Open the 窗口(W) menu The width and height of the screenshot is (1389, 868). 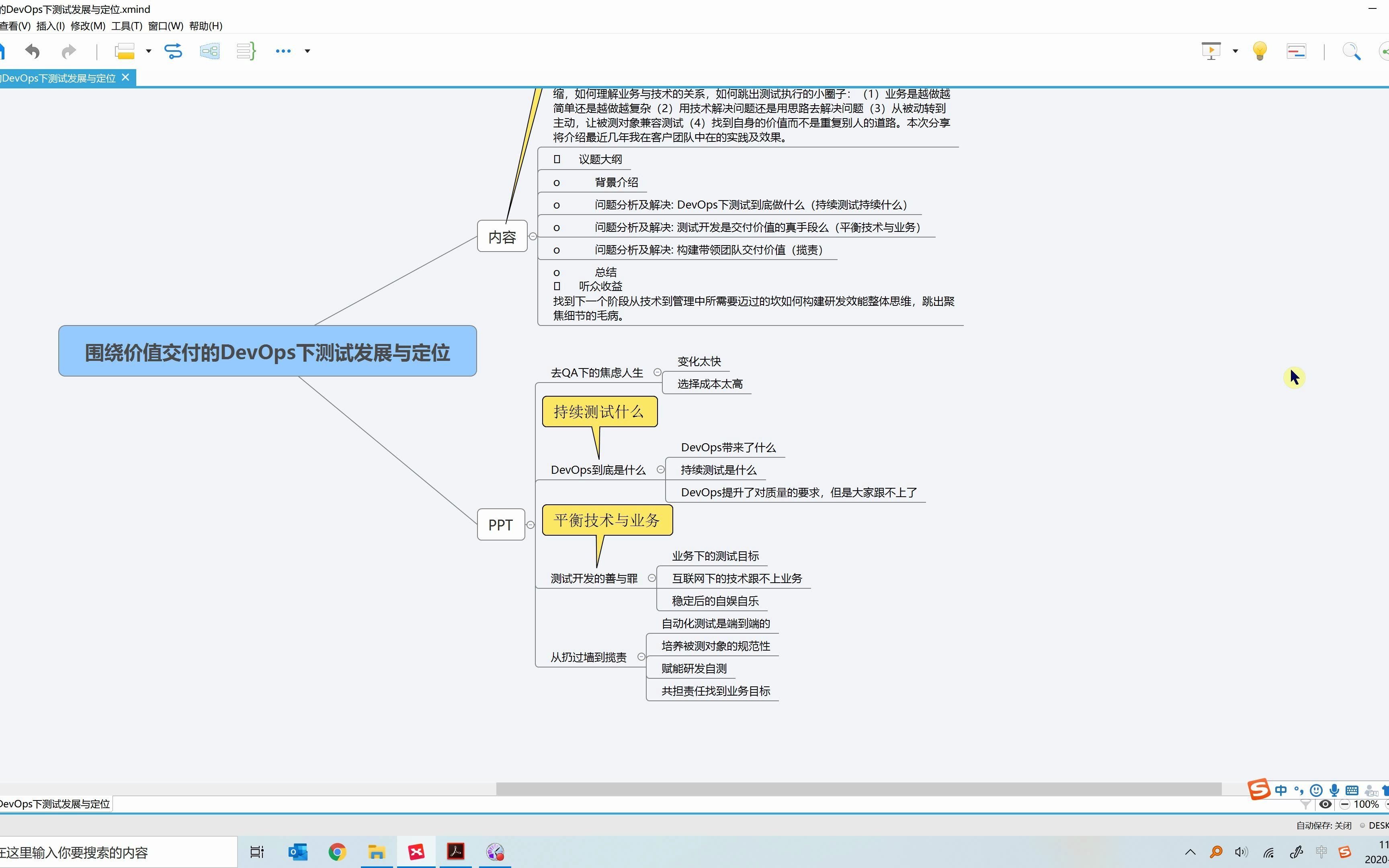[x=165, y=26]
